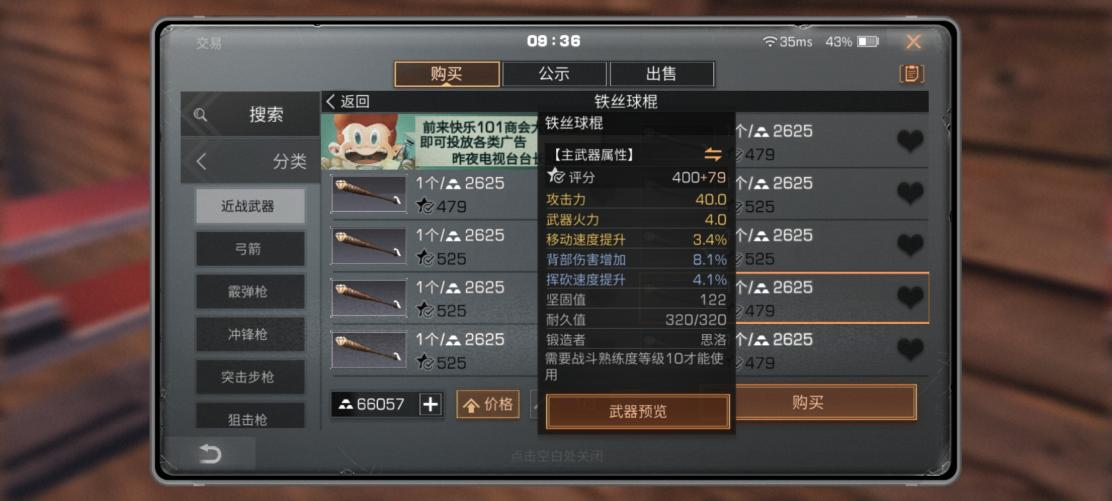Toggle heart on the bottom right listing

click(x=911, y=349)
